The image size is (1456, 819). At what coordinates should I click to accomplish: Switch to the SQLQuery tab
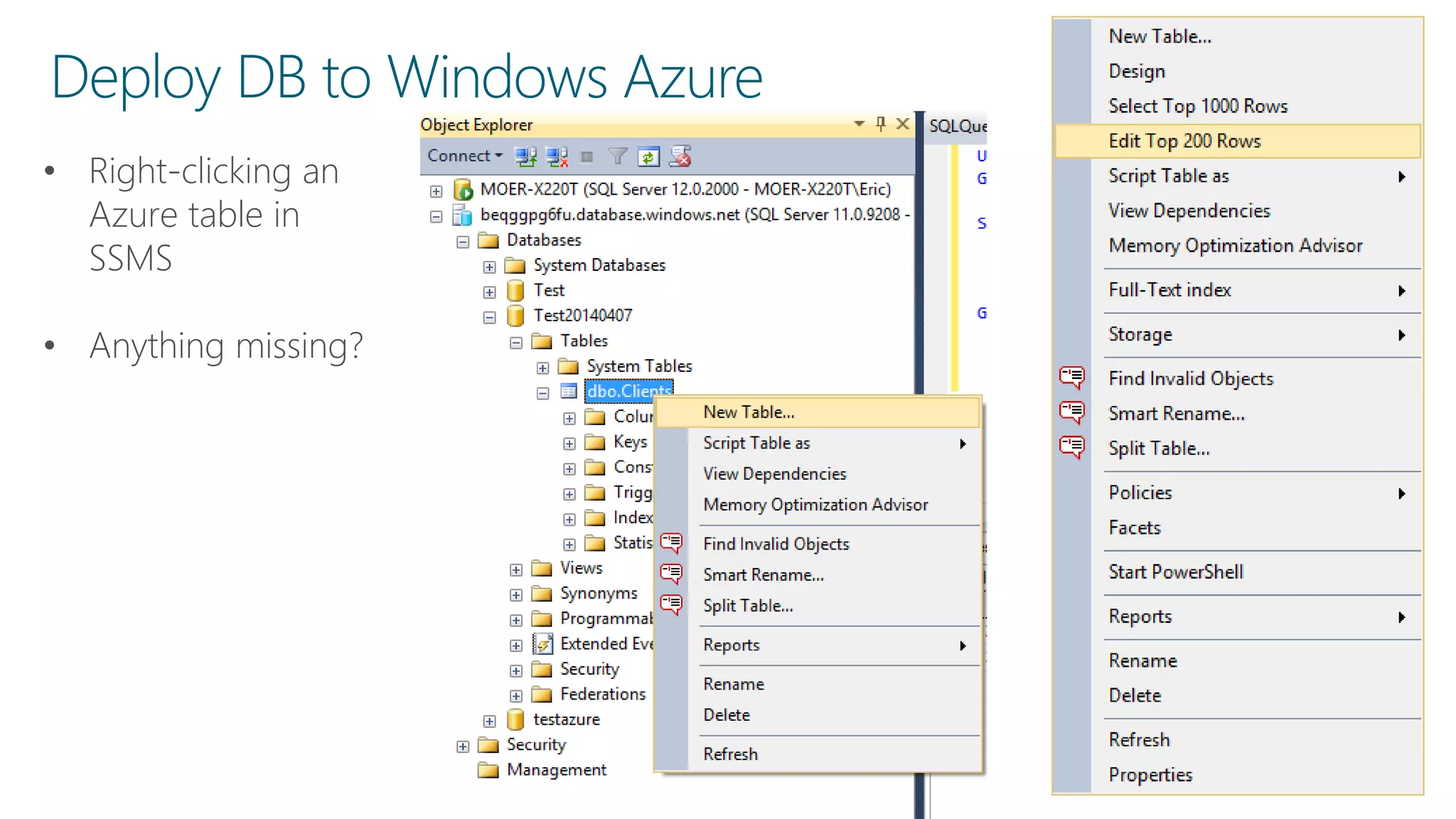pyautogui.click(x=957, y=126)
